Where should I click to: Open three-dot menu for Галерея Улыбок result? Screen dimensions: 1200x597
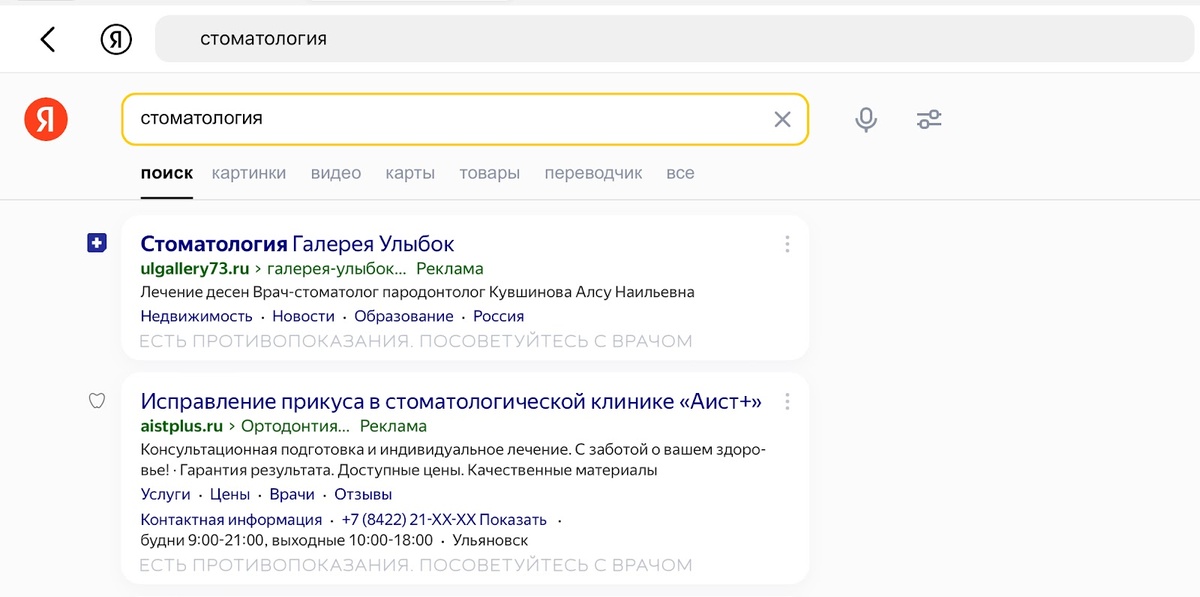(787, 244)
